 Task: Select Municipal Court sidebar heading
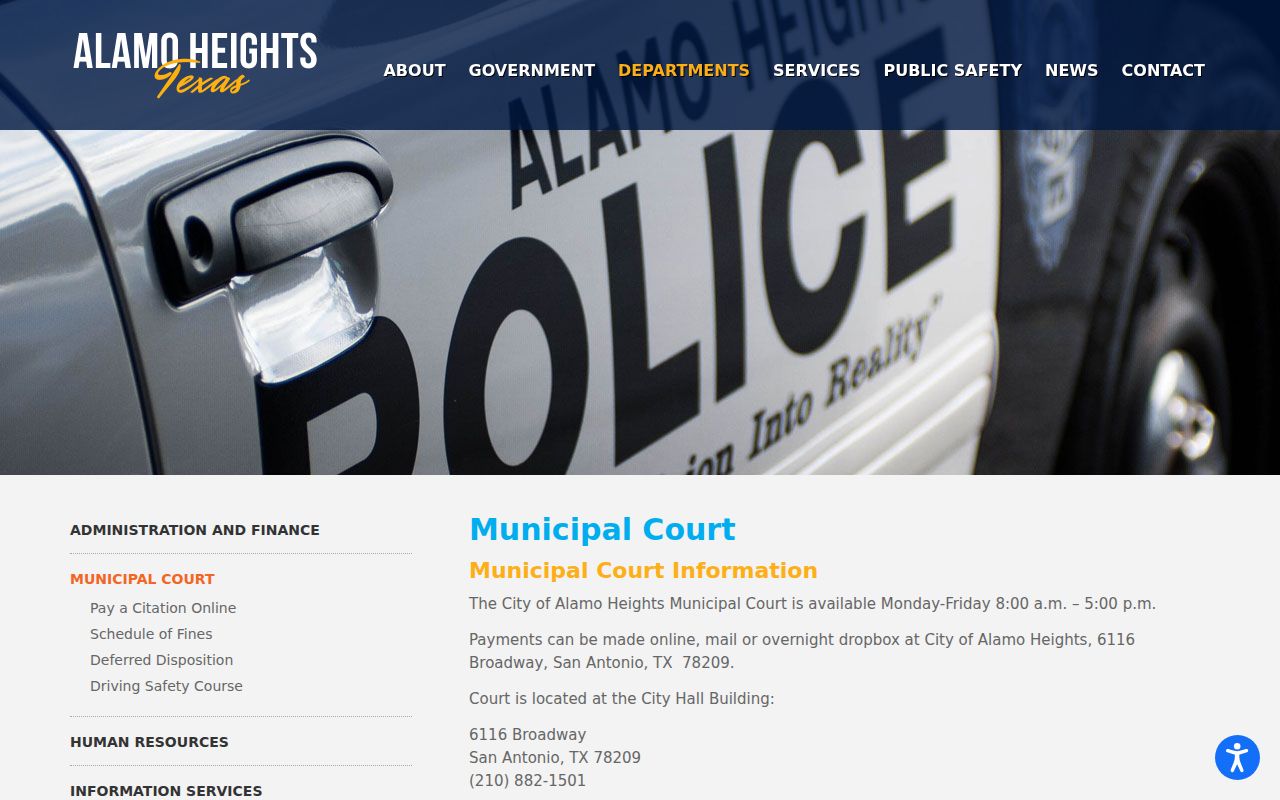pyautogui.click(x=142, y=579)
